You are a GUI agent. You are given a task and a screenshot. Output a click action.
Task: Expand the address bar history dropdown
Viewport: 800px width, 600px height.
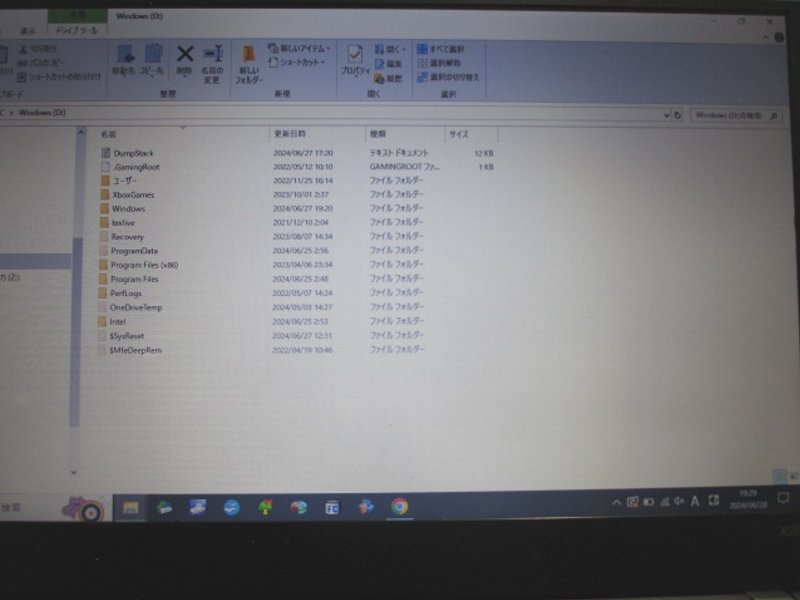point(666,115)
